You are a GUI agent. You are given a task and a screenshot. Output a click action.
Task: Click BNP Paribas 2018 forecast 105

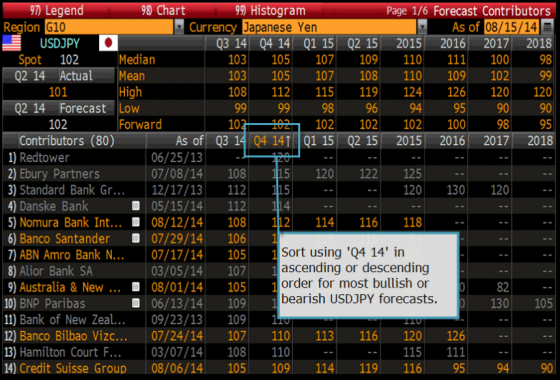(544, 304)
